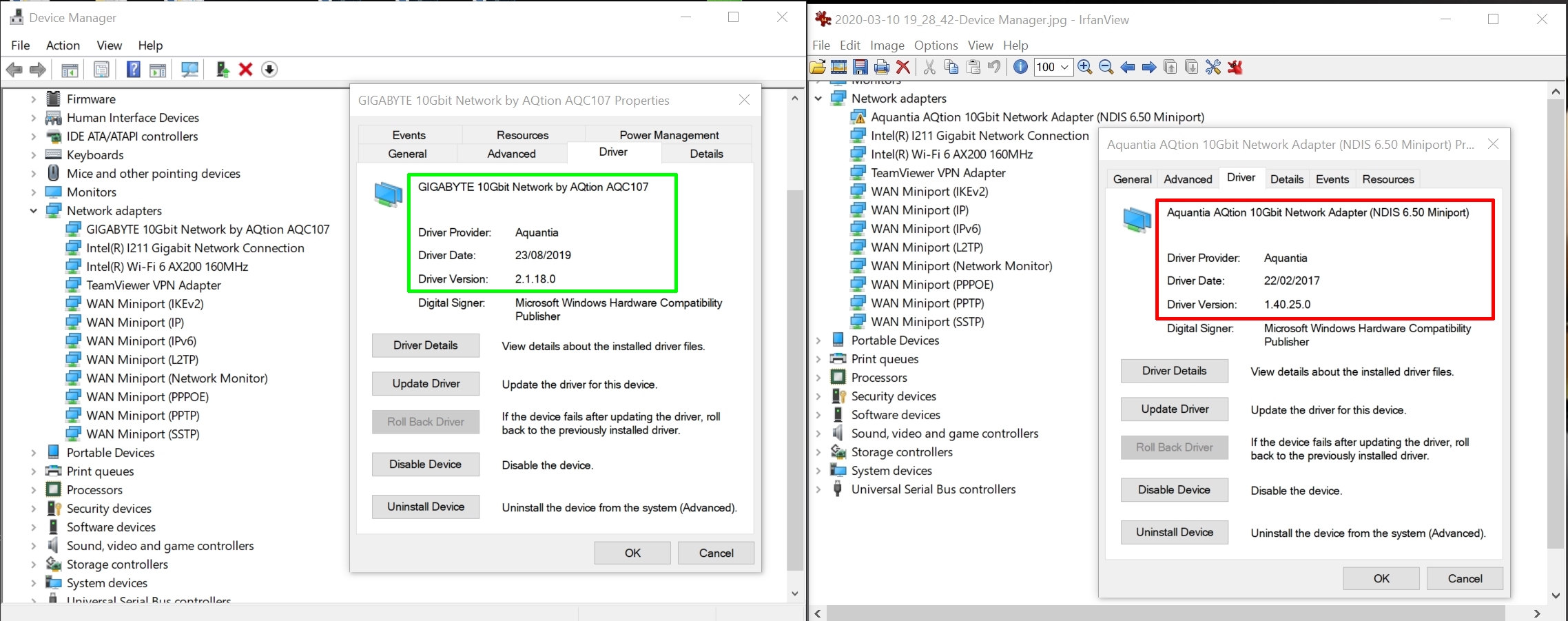This screenshot has height=621, width=1568.
Task: Expand the Storage controllers node in Device Manager
Action: click(33, 564)
